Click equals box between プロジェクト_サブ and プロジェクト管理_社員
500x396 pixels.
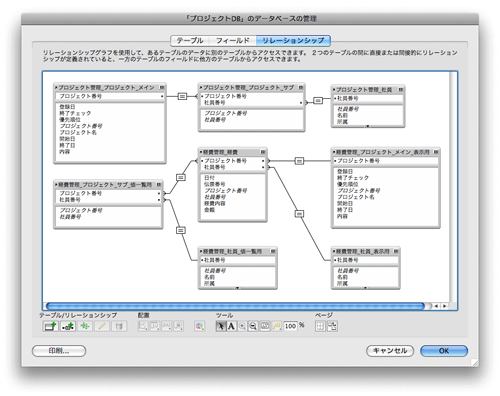pos(318,100)
